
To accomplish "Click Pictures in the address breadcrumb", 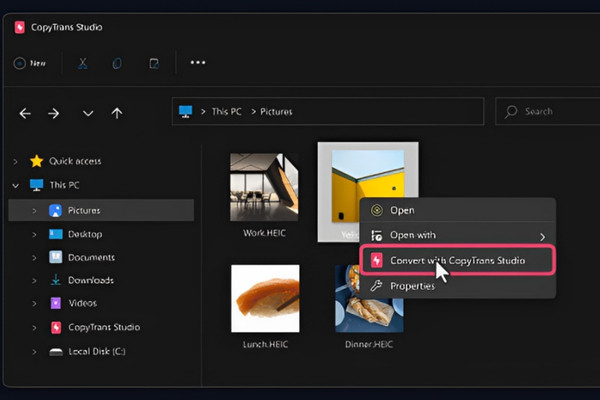I will click(x=276, y=112).
